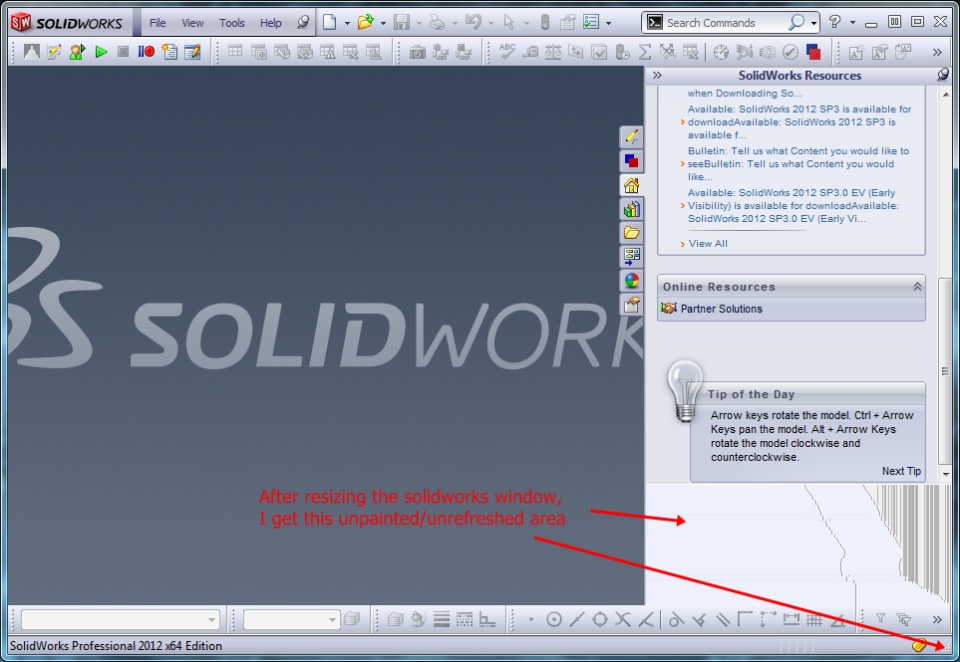Click the ABC spelling check icon

coord(508,51)
